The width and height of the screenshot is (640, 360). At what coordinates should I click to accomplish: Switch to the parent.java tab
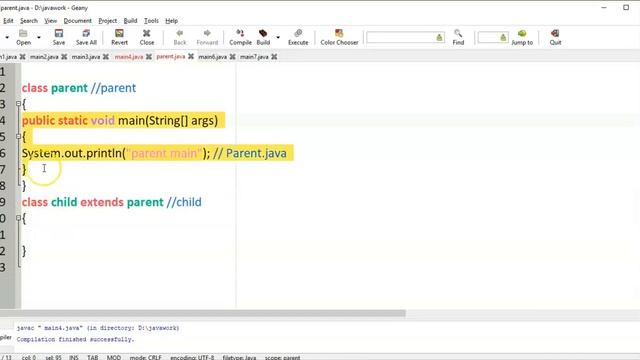coord(171,56)
